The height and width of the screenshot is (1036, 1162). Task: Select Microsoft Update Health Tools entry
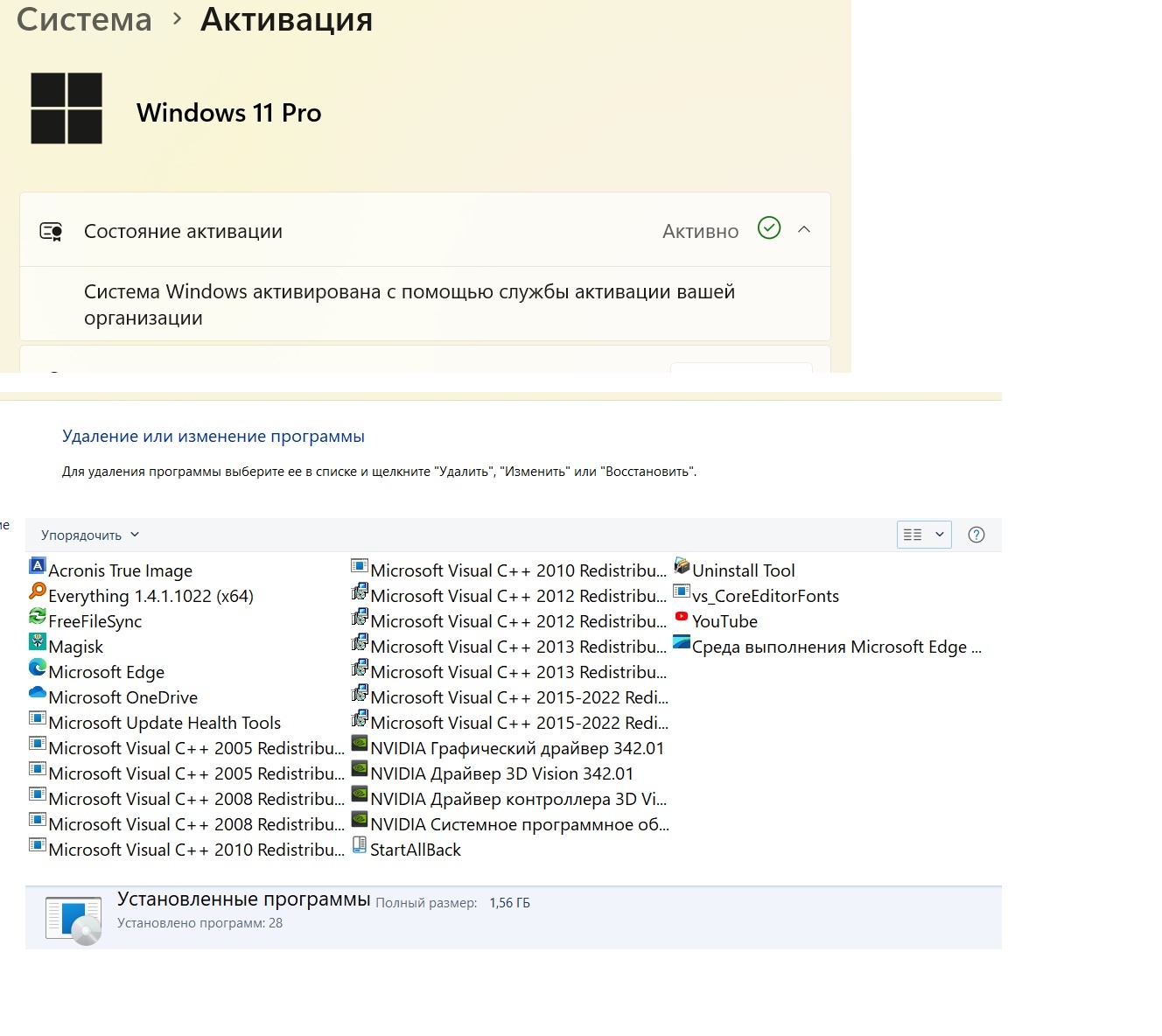pyautogui.click(x=164, y=723)
